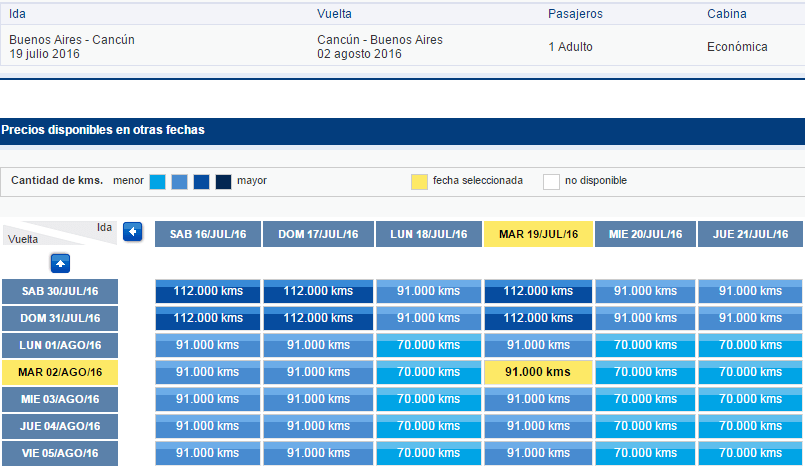Select departure column MIE 20/JUL/16
Image resolution: width=805 pixels, height=467 pixels.
(x=645, y=234)
